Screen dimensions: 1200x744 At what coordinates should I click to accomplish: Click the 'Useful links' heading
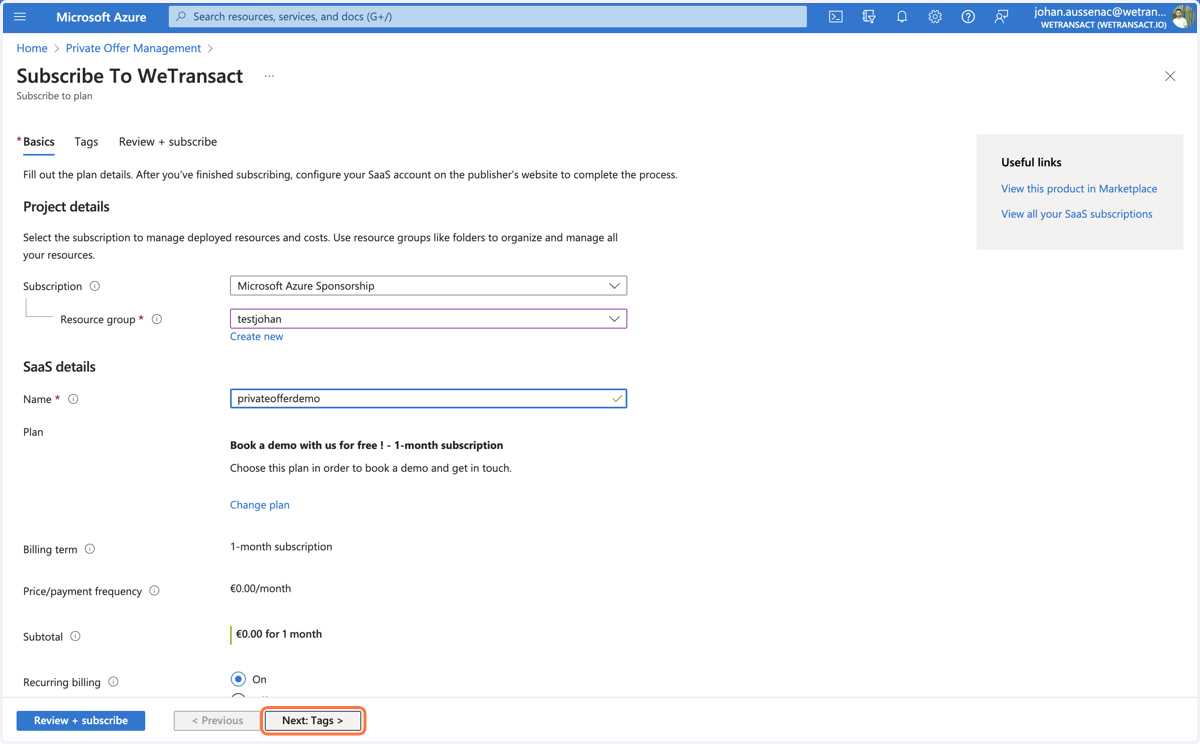click(x=1031, y=162)
